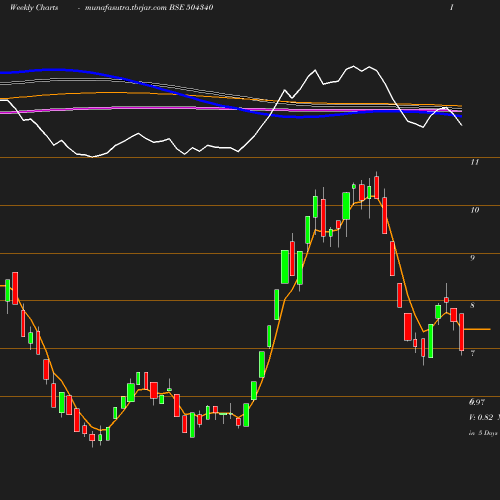Select the price axis label 10
The image size is (500, 500).
475,210
